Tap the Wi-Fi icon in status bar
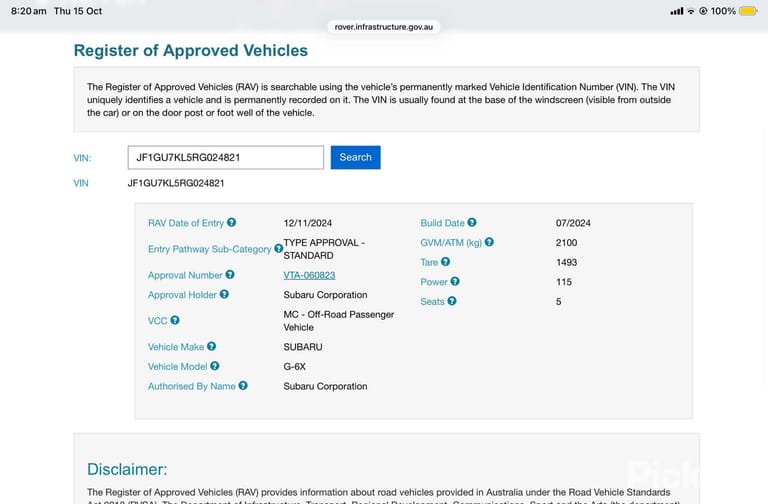The width and height of the screenshot is (768, 504). (x=691, y=11)
